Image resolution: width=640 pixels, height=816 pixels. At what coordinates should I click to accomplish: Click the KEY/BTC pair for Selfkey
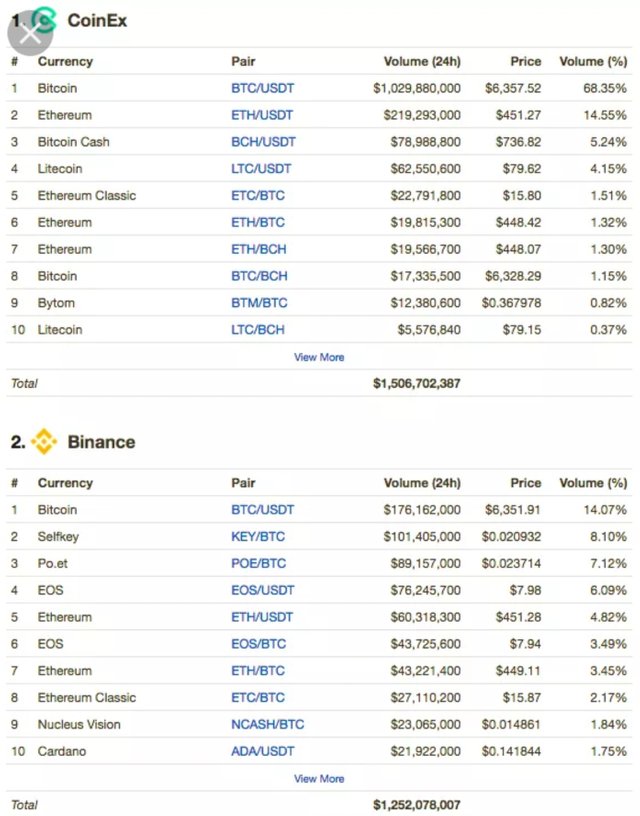257,537
